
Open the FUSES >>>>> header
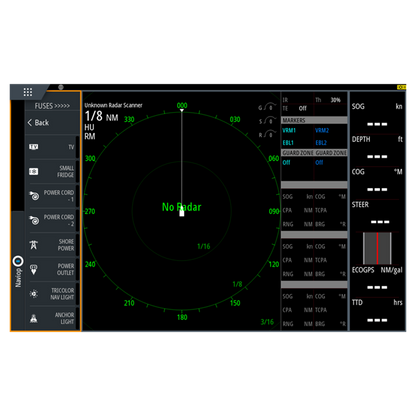click(52, 106)
